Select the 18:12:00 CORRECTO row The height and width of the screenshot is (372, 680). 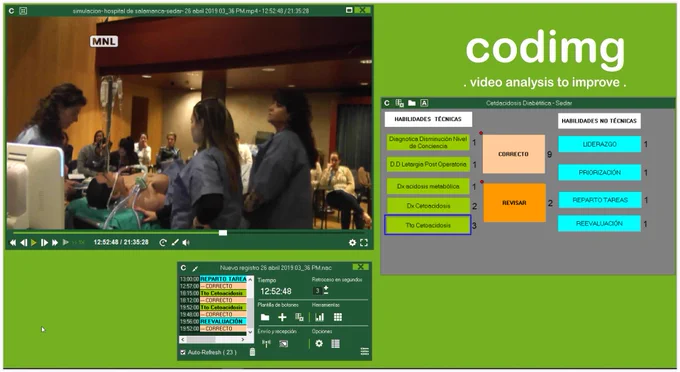coord(213,300)
